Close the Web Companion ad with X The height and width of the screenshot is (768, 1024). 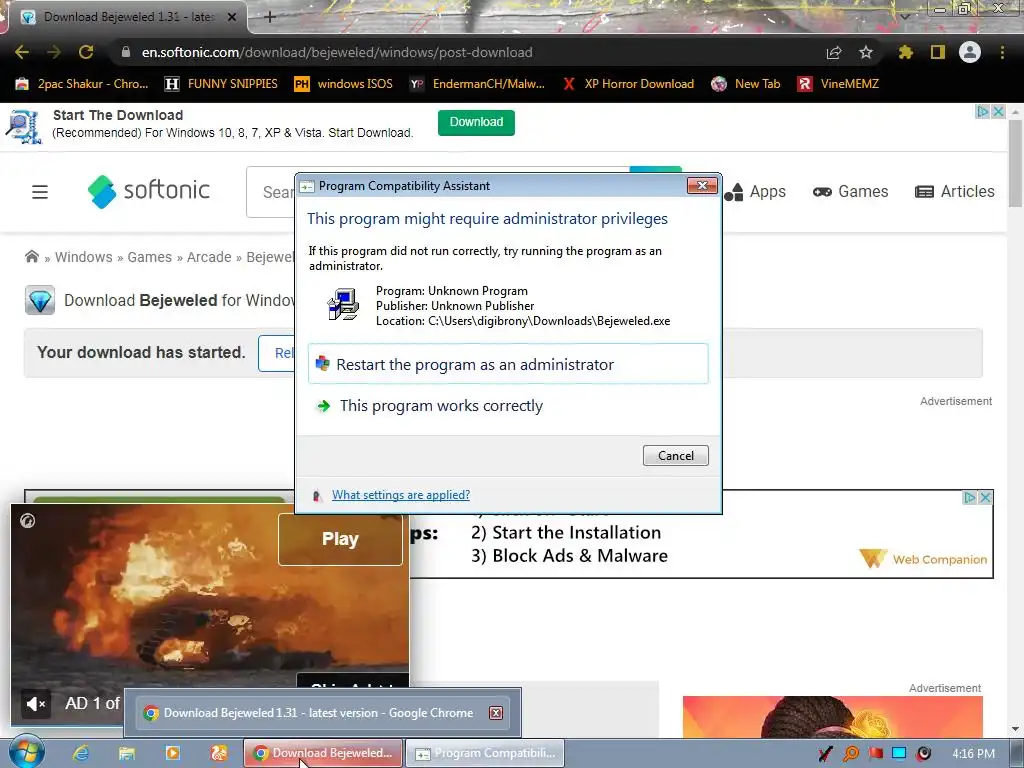(985, 498)
